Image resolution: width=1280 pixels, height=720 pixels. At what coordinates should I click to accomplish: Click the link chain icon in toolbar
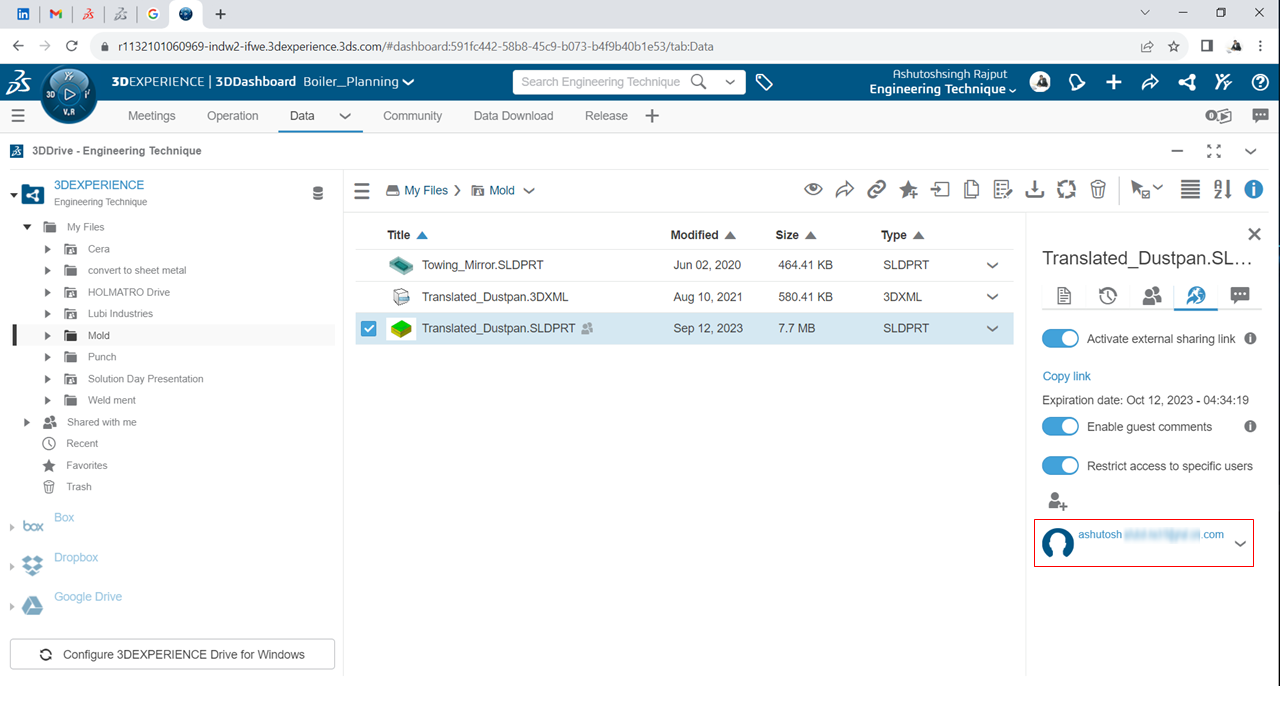pos(876,189)
